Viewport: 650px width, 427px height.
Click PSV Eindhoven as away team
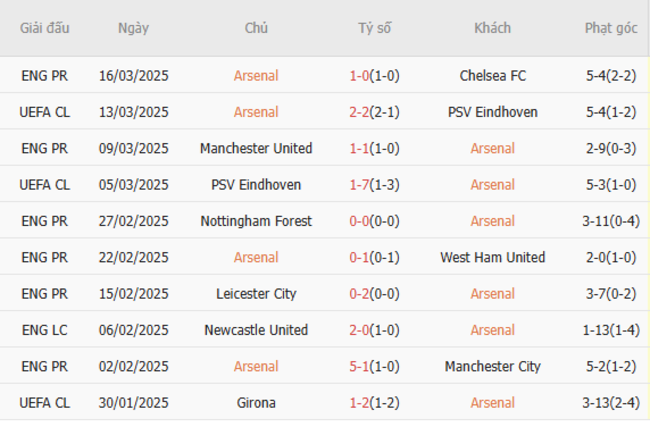tap(492, 112)
